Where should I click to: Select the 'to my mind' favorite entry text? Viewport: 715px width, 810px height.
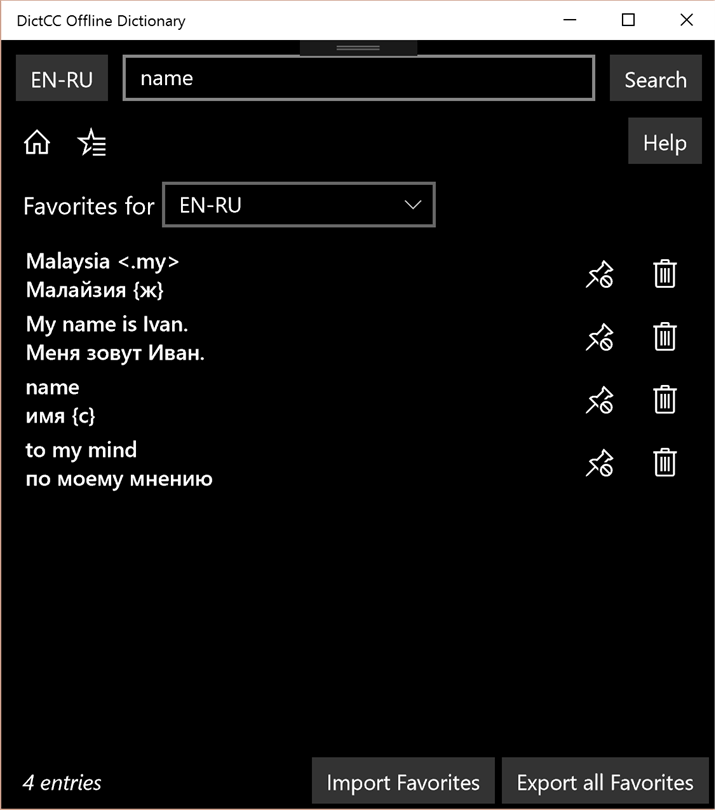click(119, 464)
